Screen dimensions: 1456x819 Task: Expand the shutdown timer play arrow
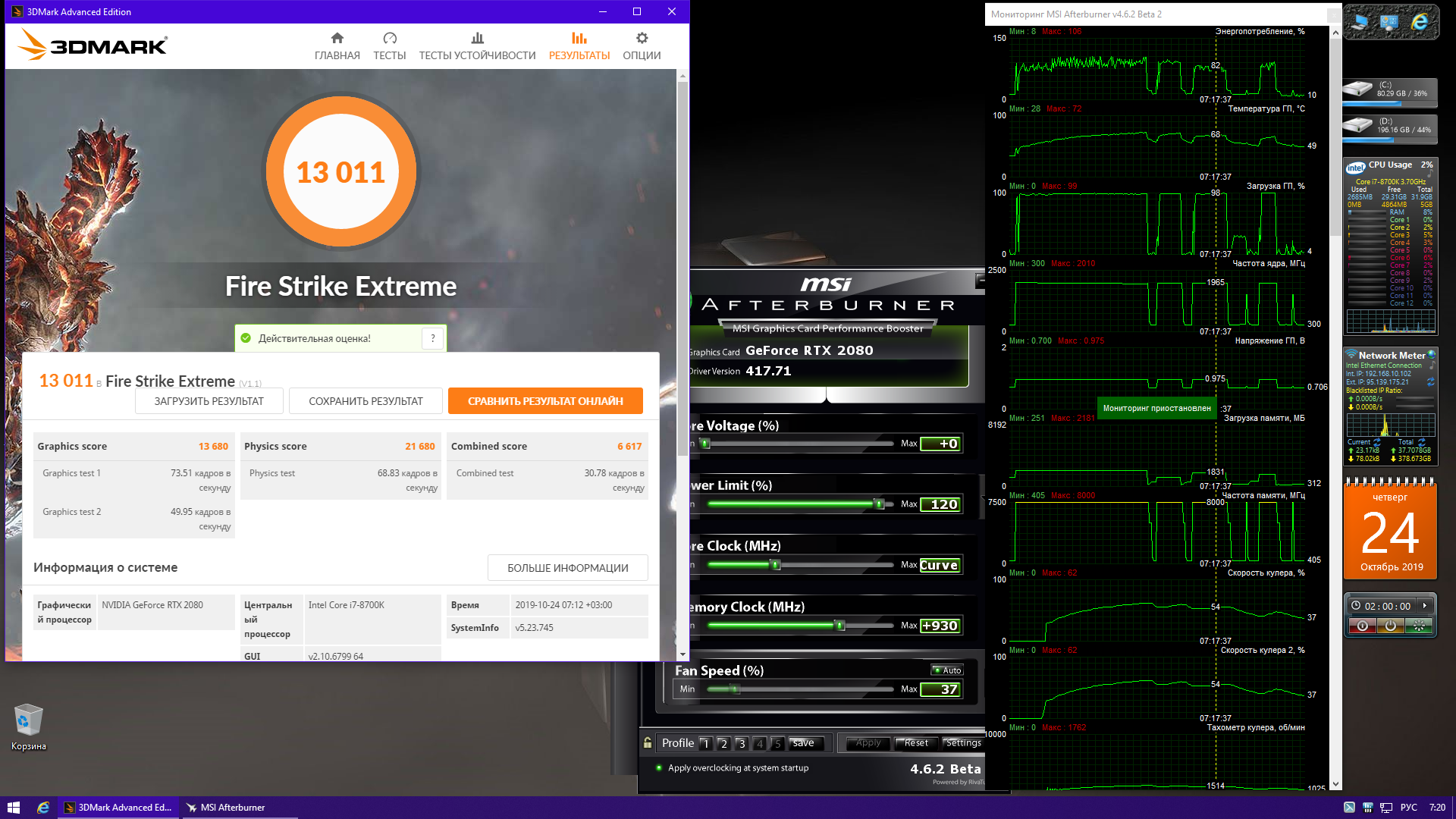[1425, 606]
